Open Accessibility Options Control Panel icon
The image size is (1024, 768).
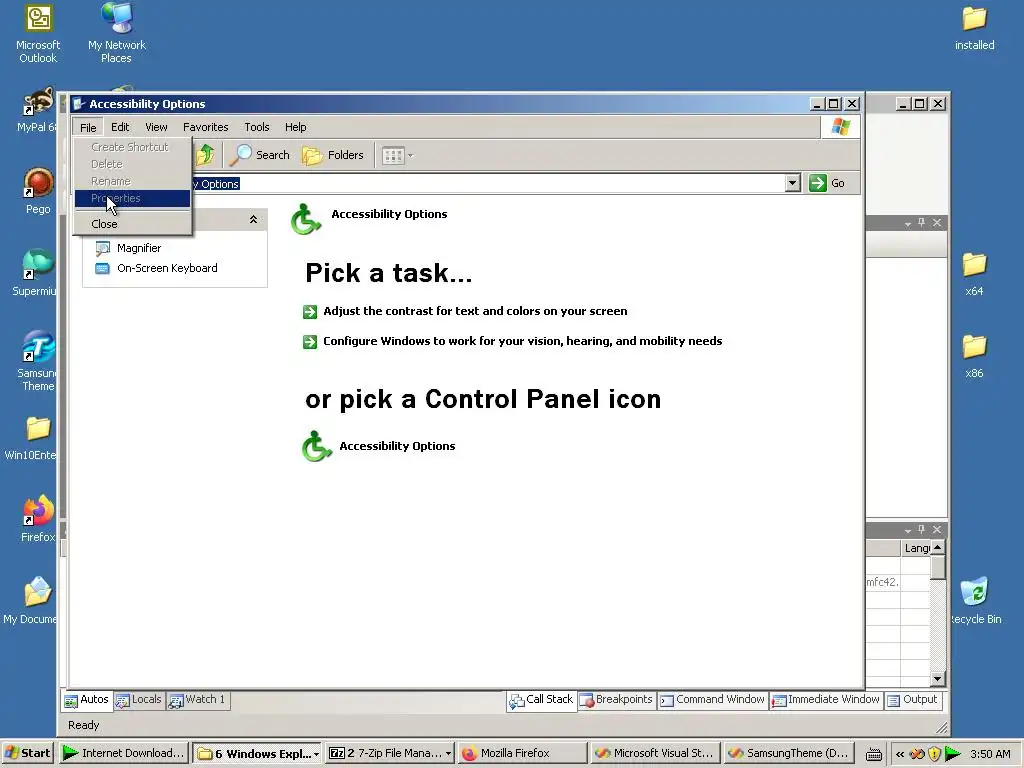click(379, 446)
